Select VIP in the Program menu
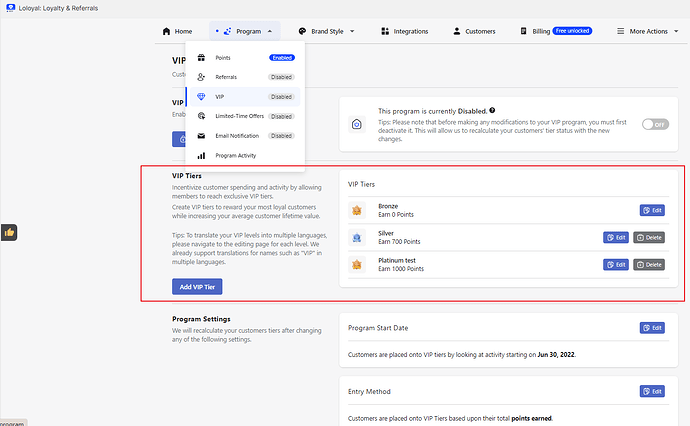Screen dimensions: 690x426 click(x=245, y=96)
